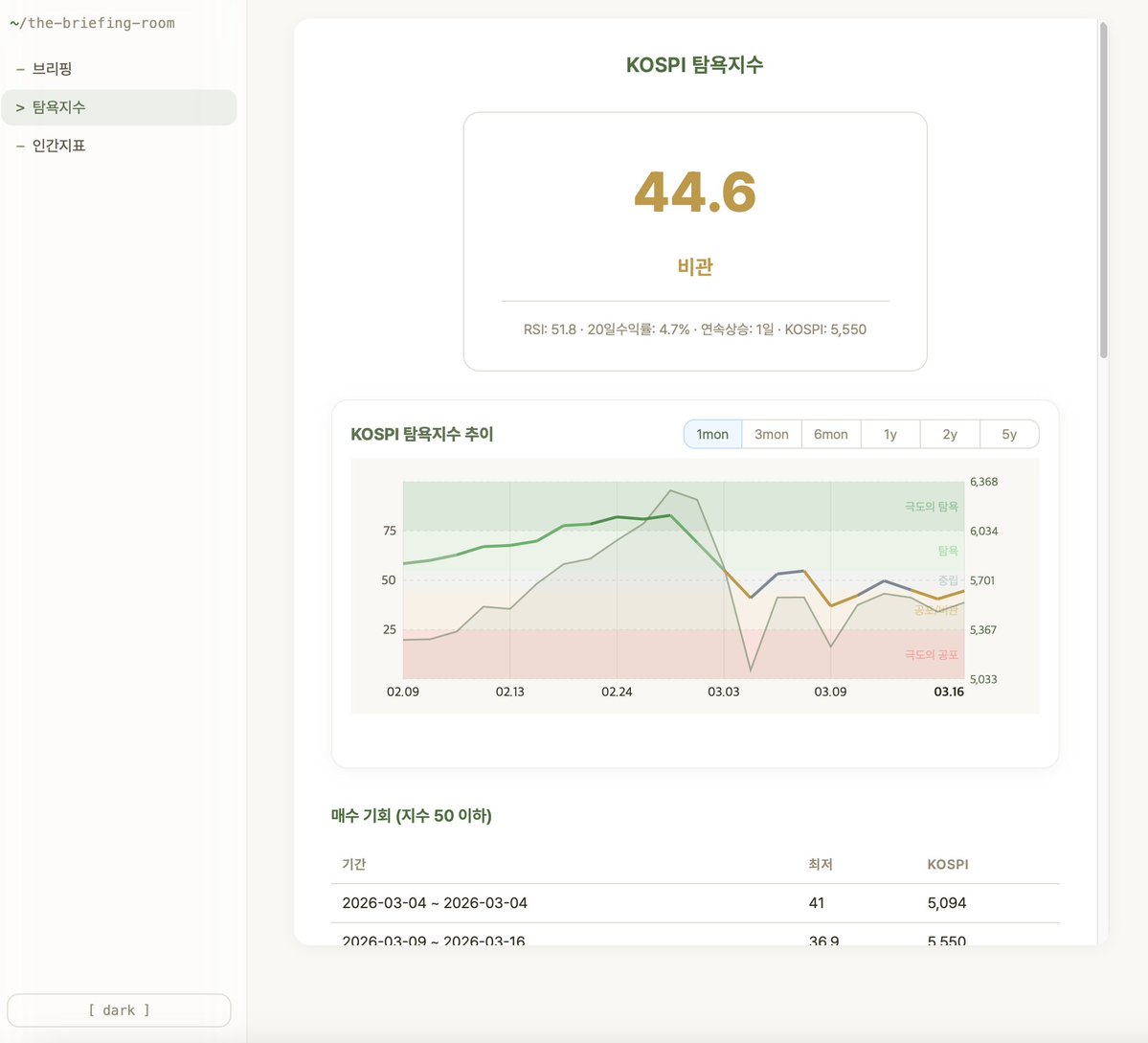This screenshot has width=1148, height=1043.
Task: Switch chart range to 5y
Action: (1009, 434)
